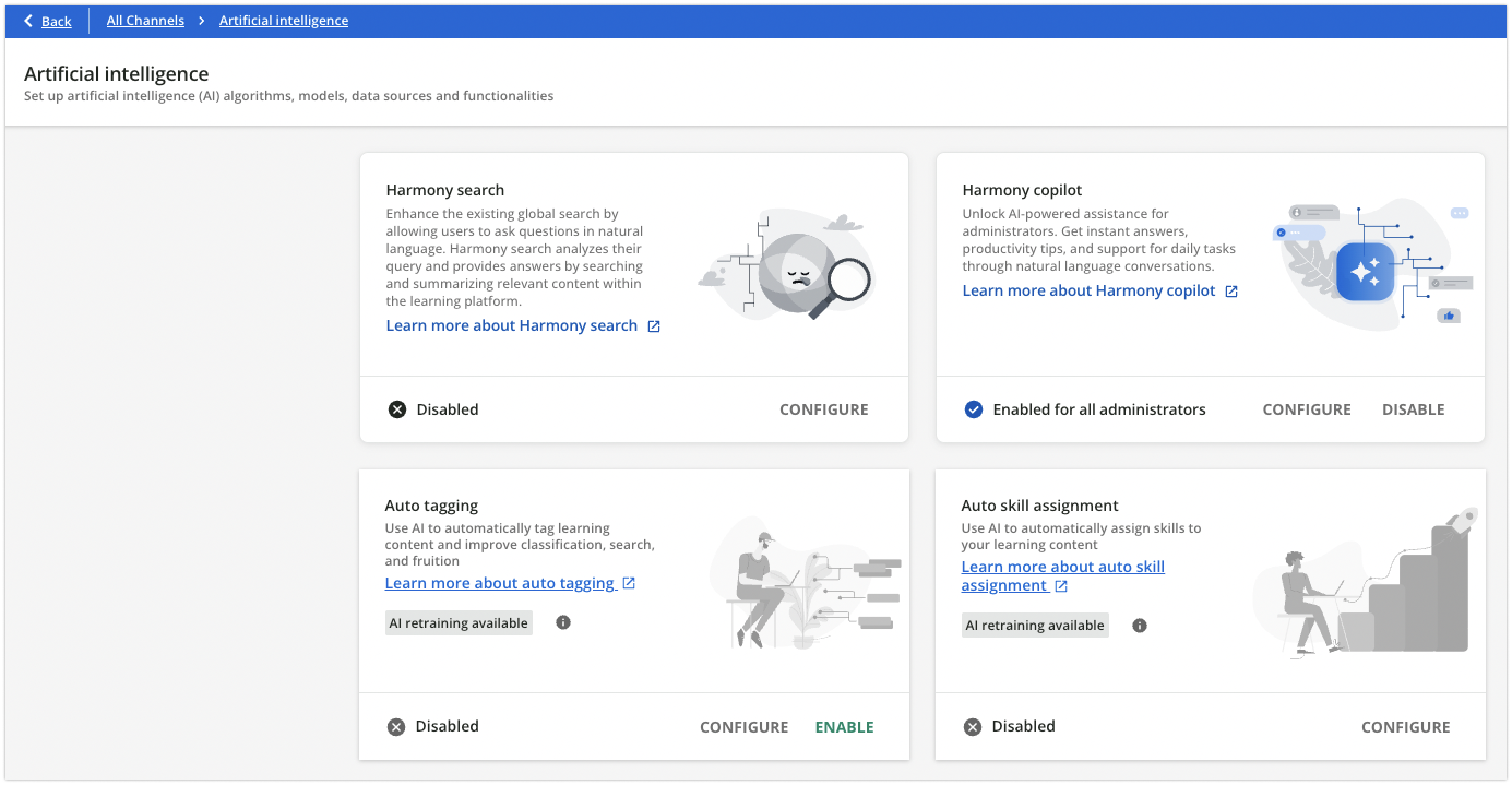Click external-link icon beside auto skill assignment link
Viewport: 1512px width, 785px height.
pyautogui.click(x=1061, y=586)
